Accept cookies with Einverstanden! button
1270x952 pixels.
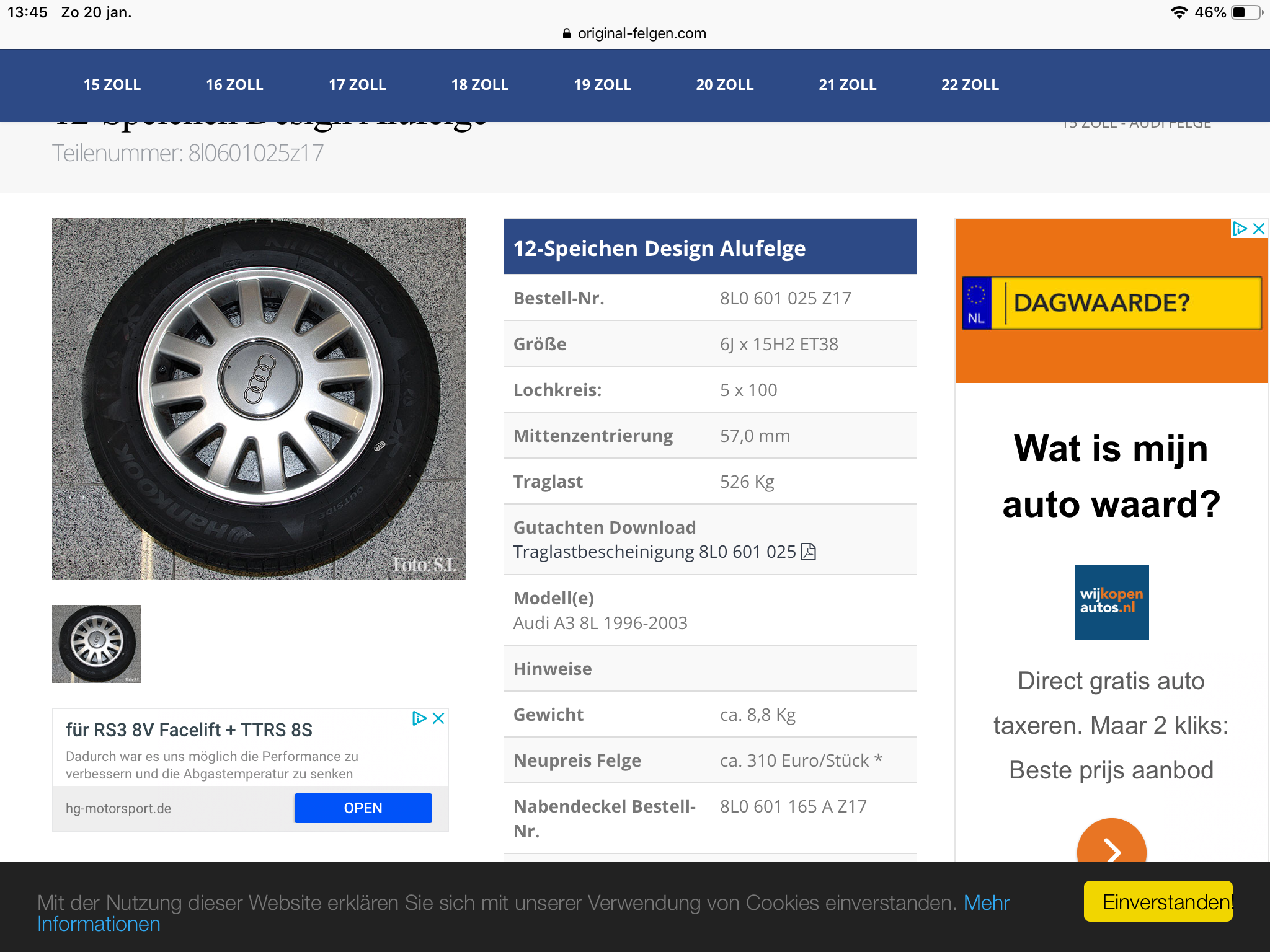1158,902
